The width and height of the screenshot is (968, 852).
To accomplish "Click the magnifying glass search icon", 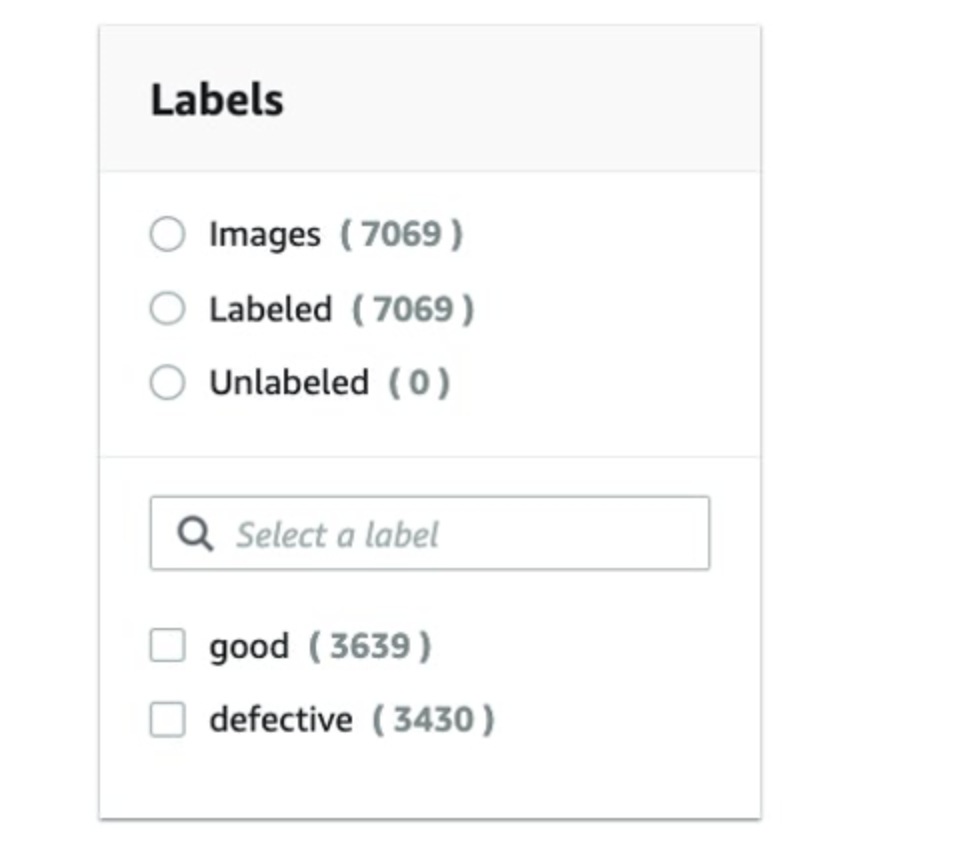I will (195, 535).
